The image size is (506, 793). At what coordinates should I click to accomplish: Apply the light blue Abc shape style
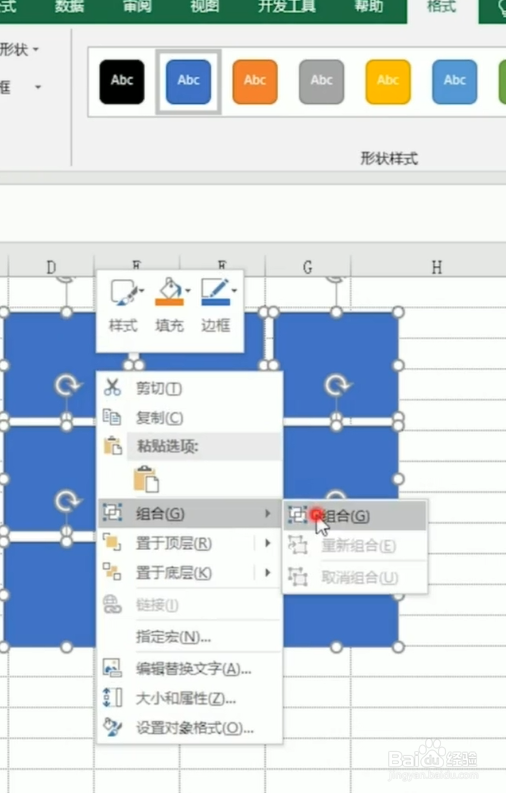click(454, 81)
